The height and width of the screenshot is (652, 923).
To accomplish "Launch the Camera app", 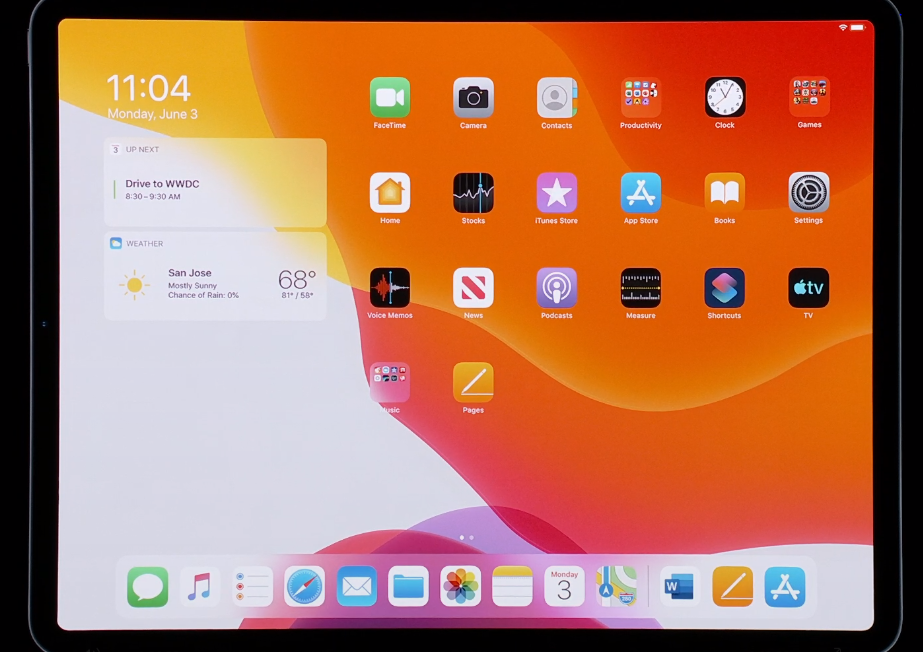I will point(473,97).
